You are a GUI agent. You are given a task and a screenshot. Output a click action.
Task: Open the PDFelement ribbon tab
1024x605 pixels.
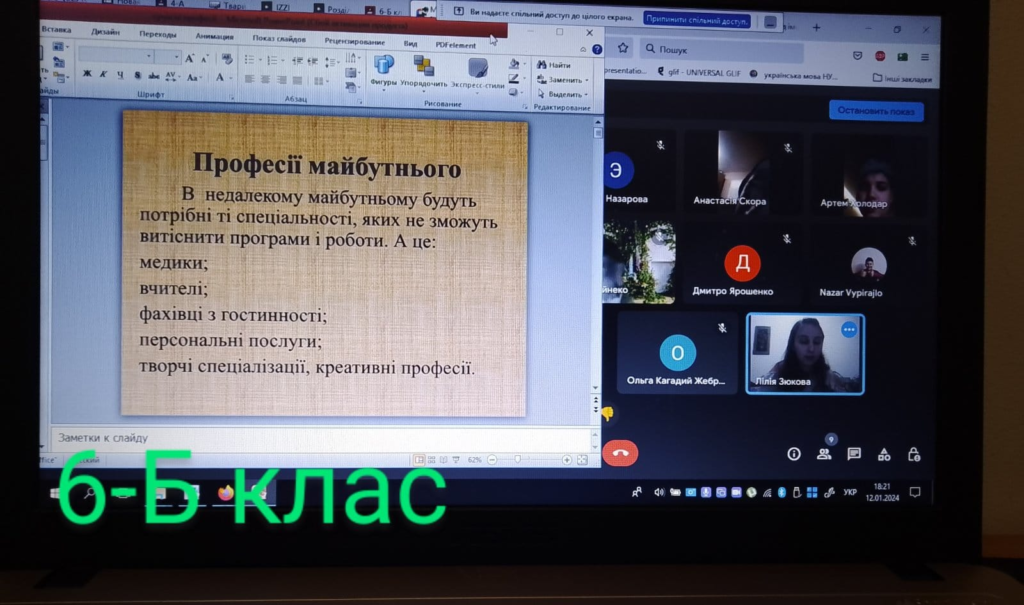455,45
